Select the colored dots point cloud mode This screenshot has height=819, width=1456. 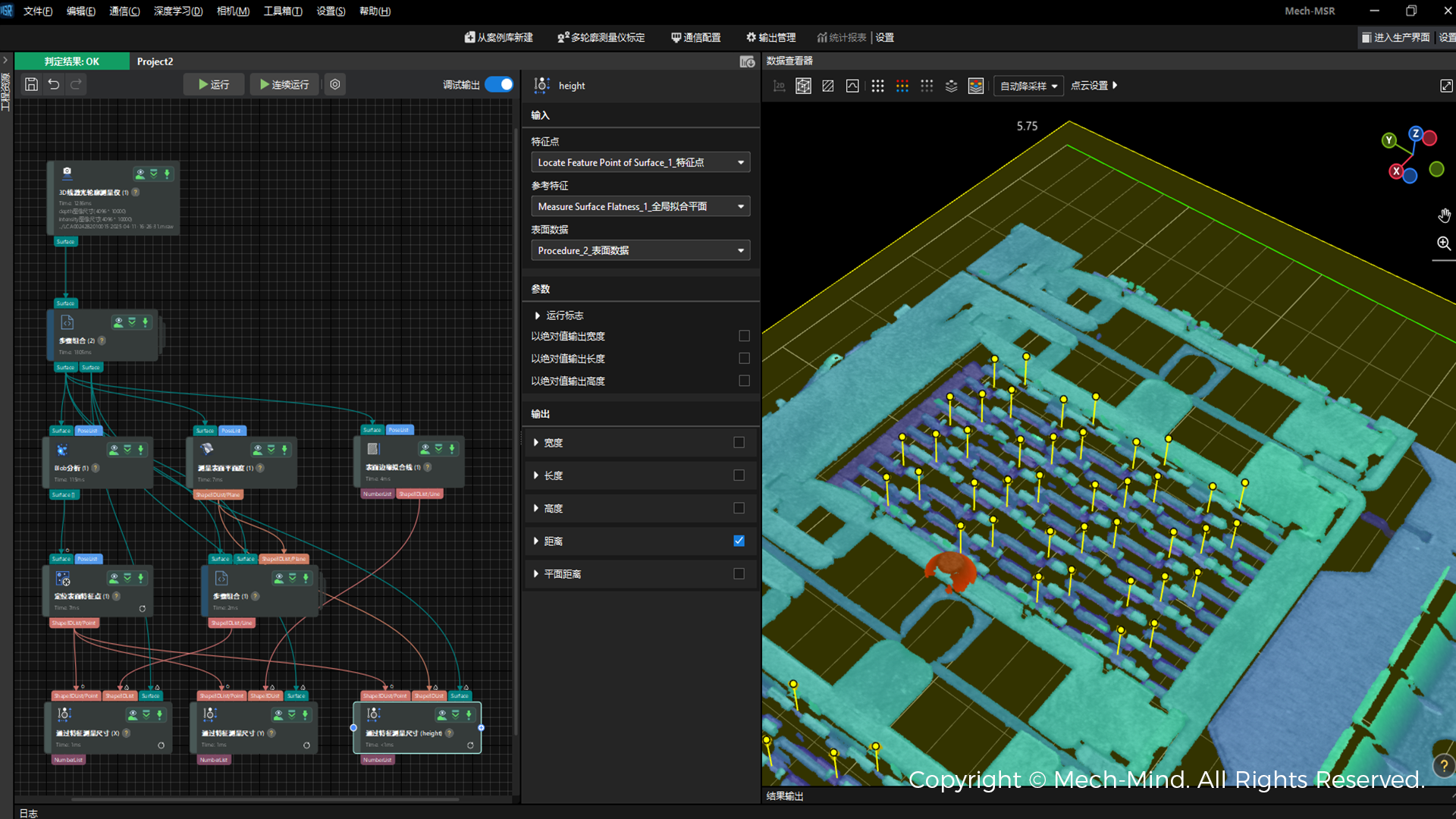(x=902, y=86)
